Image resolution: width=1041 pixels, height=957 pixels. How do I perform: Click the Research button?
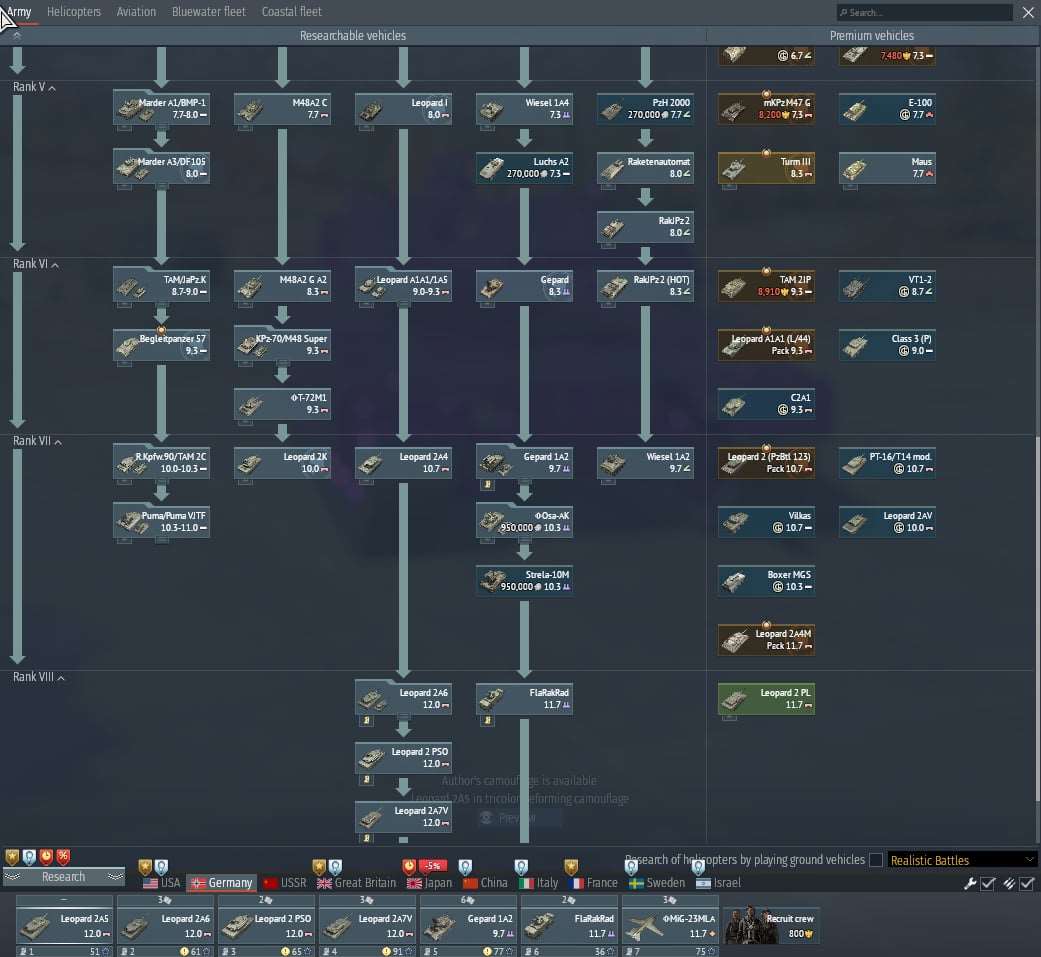coord(64,877)
